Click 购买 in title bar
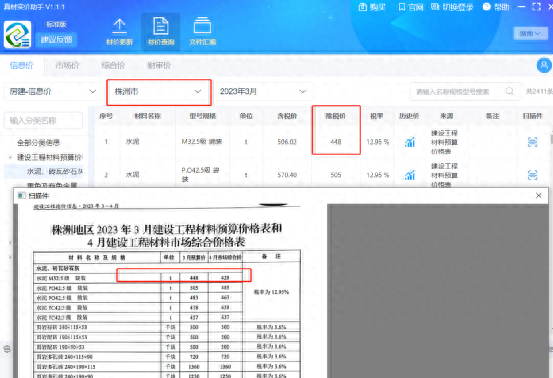 coord(372,7)
